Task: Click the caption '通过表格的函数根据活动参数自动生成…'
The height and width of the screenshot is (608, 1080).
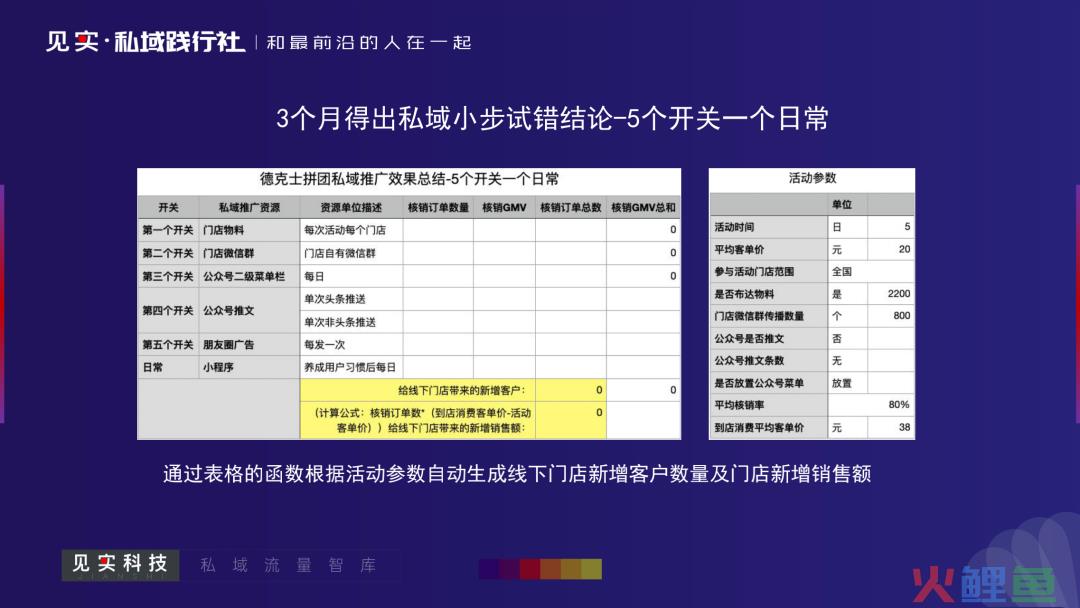Action: [517, 474]
